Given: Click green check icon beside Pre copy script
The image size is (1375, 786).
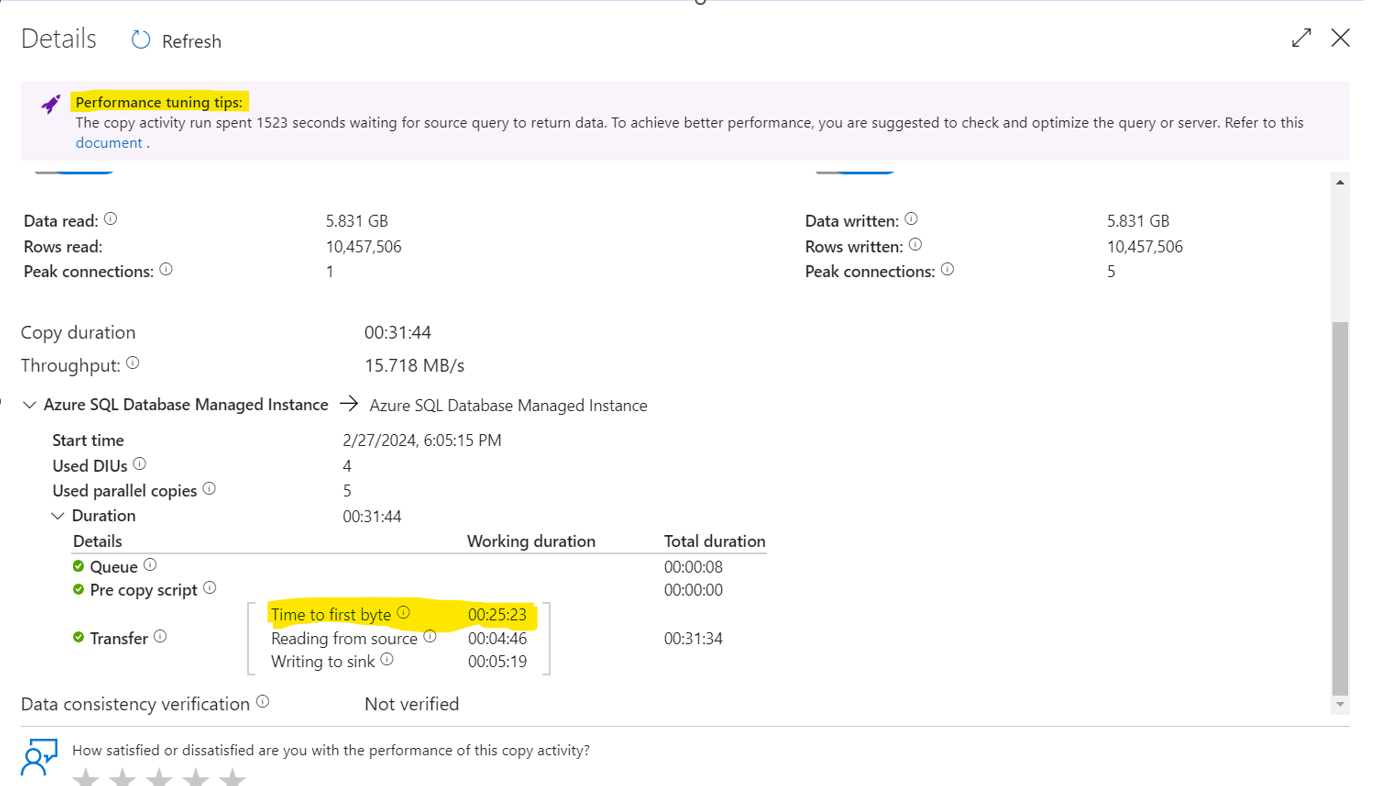Looking at the screenshot, I should click(79, 589).
